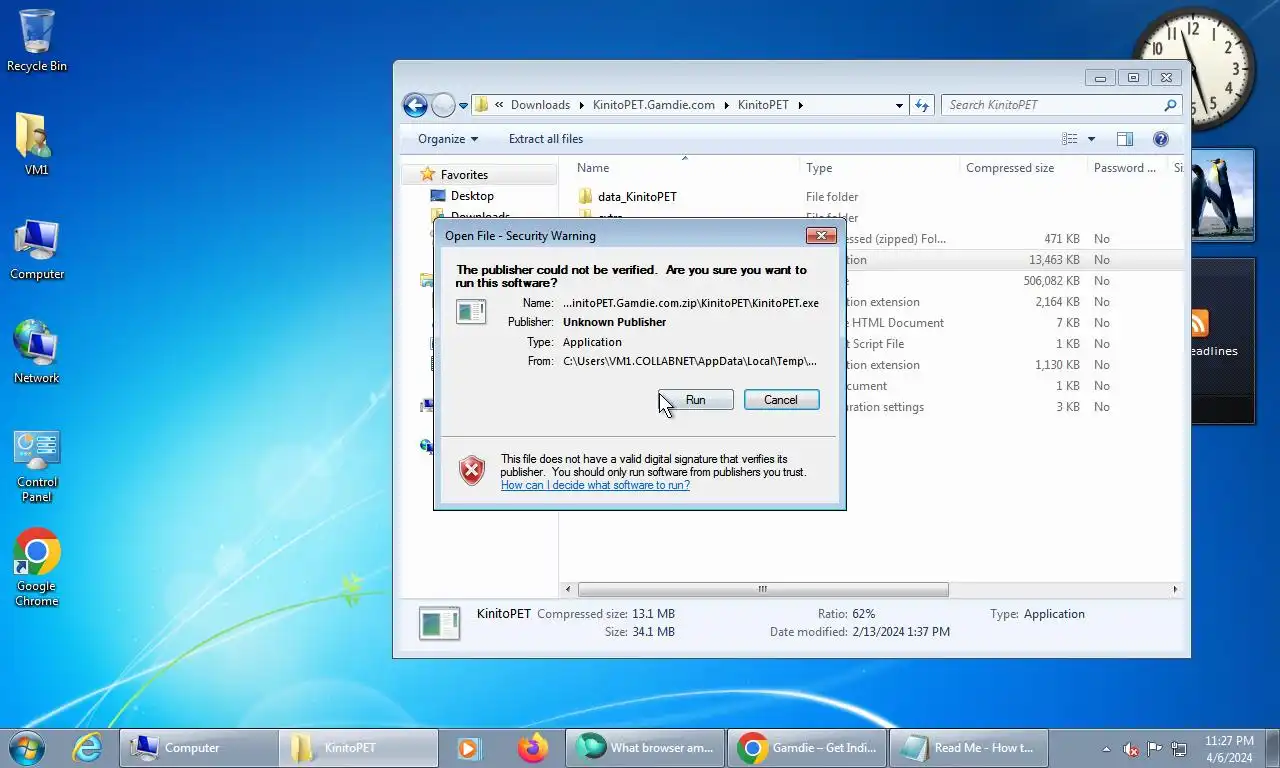Click Favorites in the navigation pane
Viewport: 1280px width, 768px height.
[x=464, y=175]
